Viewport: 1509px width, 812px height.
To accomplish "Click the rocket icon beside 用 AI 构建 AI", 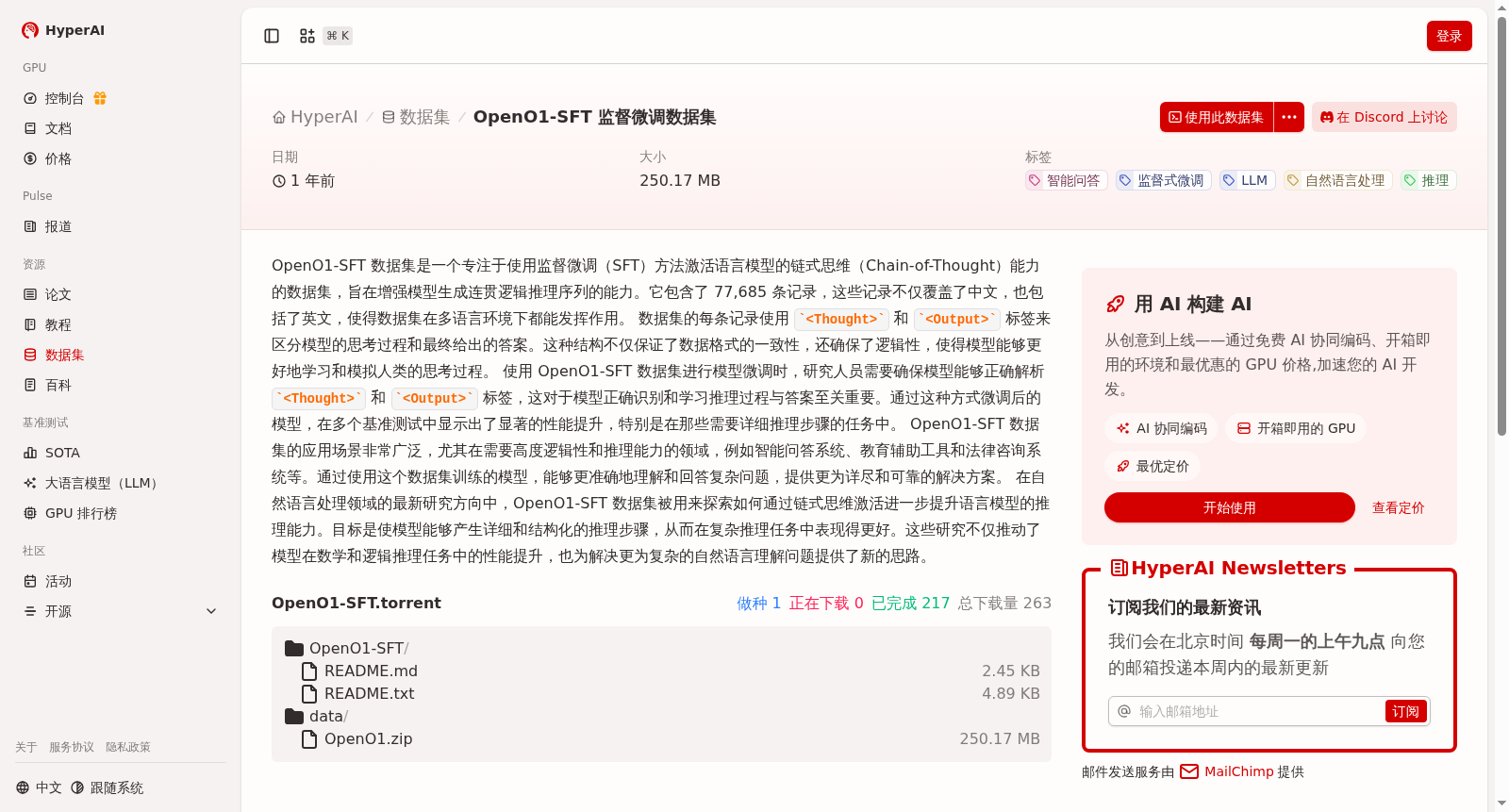I will [1115, 304].
